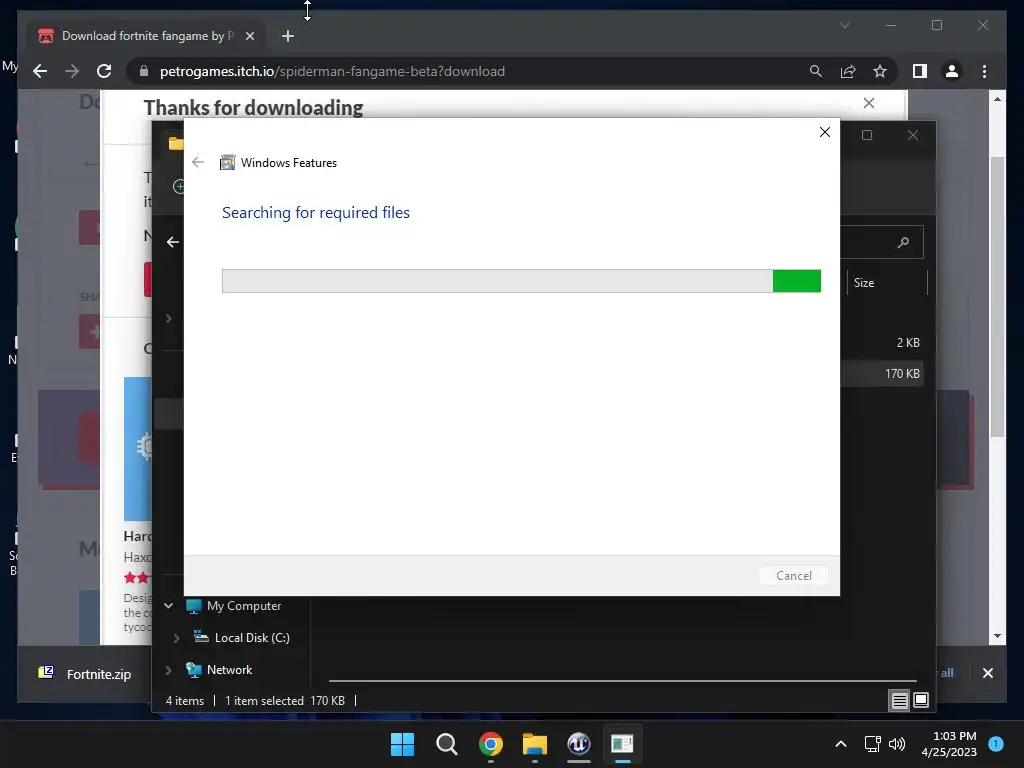Click the Windows Features title icon

(x=227, y=162)
